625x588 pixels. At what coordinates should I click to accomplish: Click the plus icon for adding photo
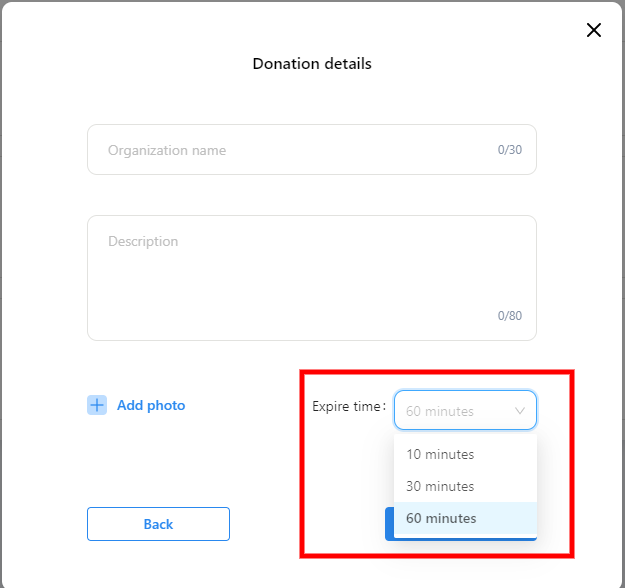[x=97, y=405]
